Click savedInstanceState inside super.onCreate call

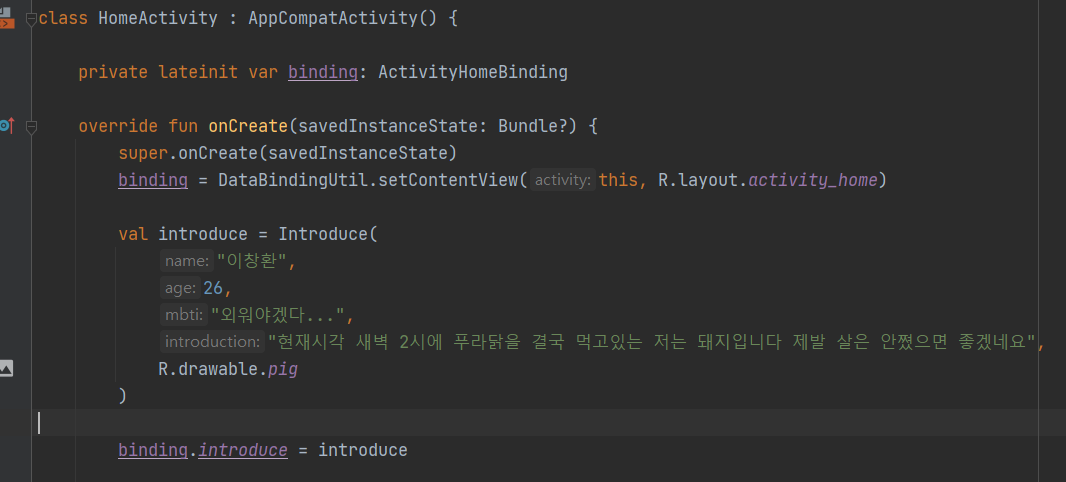coord(358,153)
